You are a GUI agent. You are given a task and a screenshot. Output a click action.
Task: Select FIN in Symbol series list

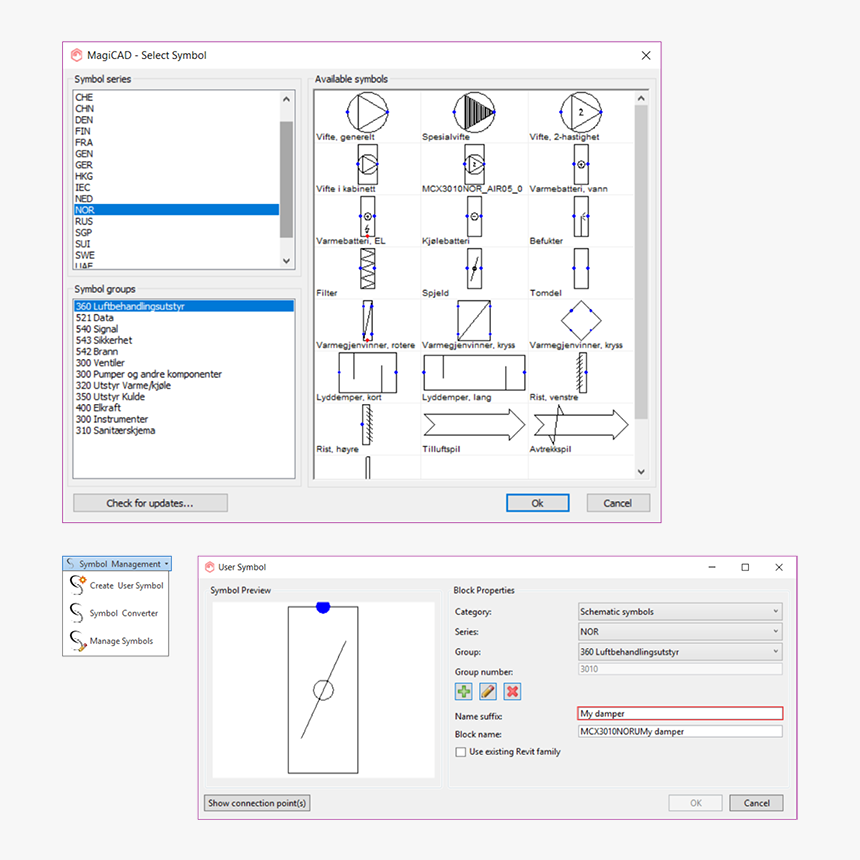pyautogui.click(x=176, y=131)
